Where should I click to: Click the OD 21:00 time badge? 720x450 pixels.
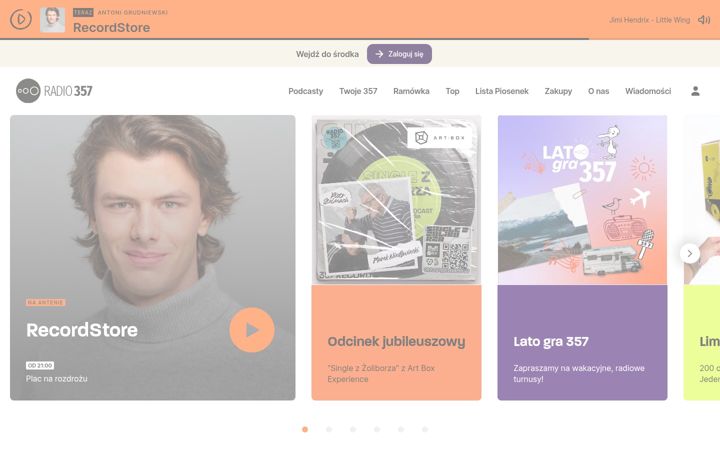[x=40, y=366]
